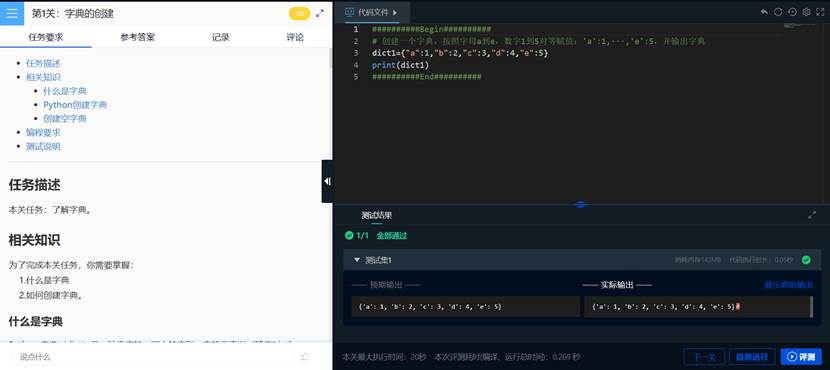830x370 pixels.
Task: Jump to the 测试说明 link
Action: tap(43, 146)
